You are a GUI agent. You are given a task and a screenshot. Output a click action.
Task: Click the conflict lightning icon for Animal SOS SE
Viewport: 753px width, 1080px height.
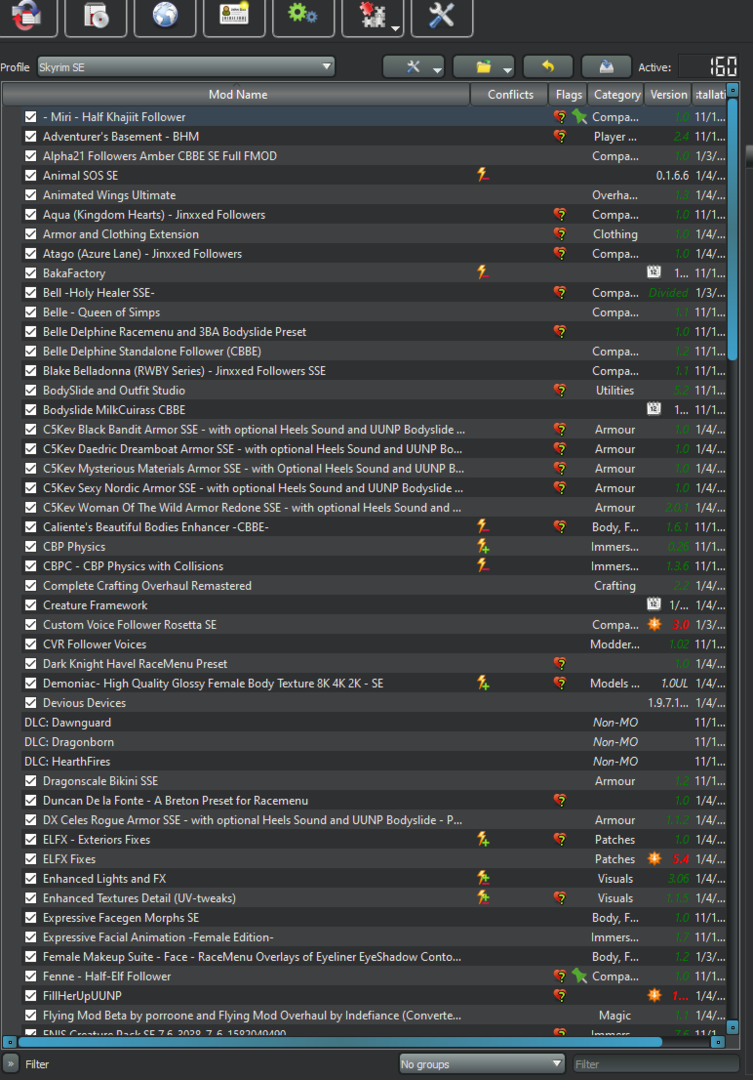(483, 175)
